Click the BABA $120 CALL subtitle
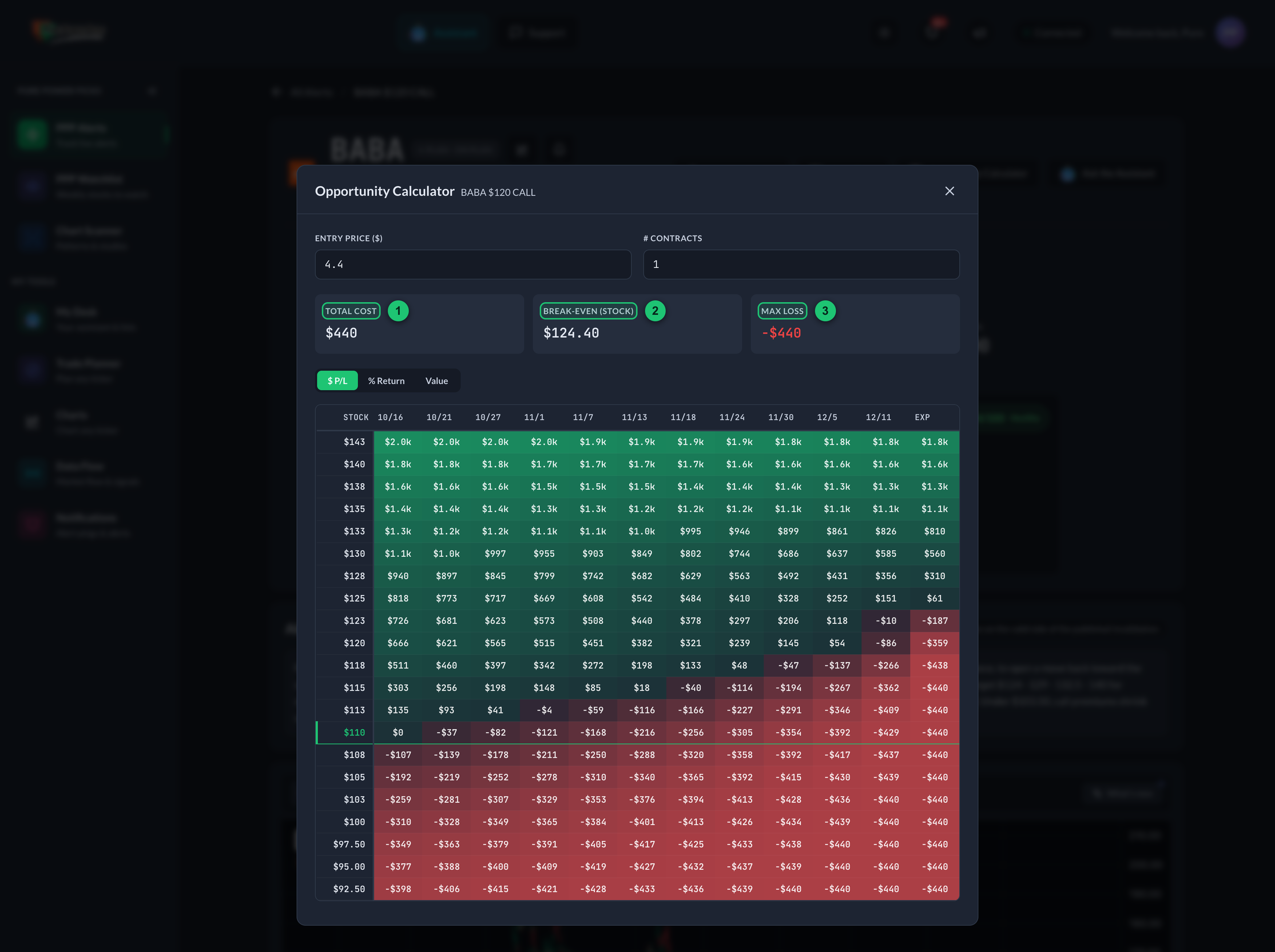Viewport: 1275px width, 952px height. pos(498,193)
